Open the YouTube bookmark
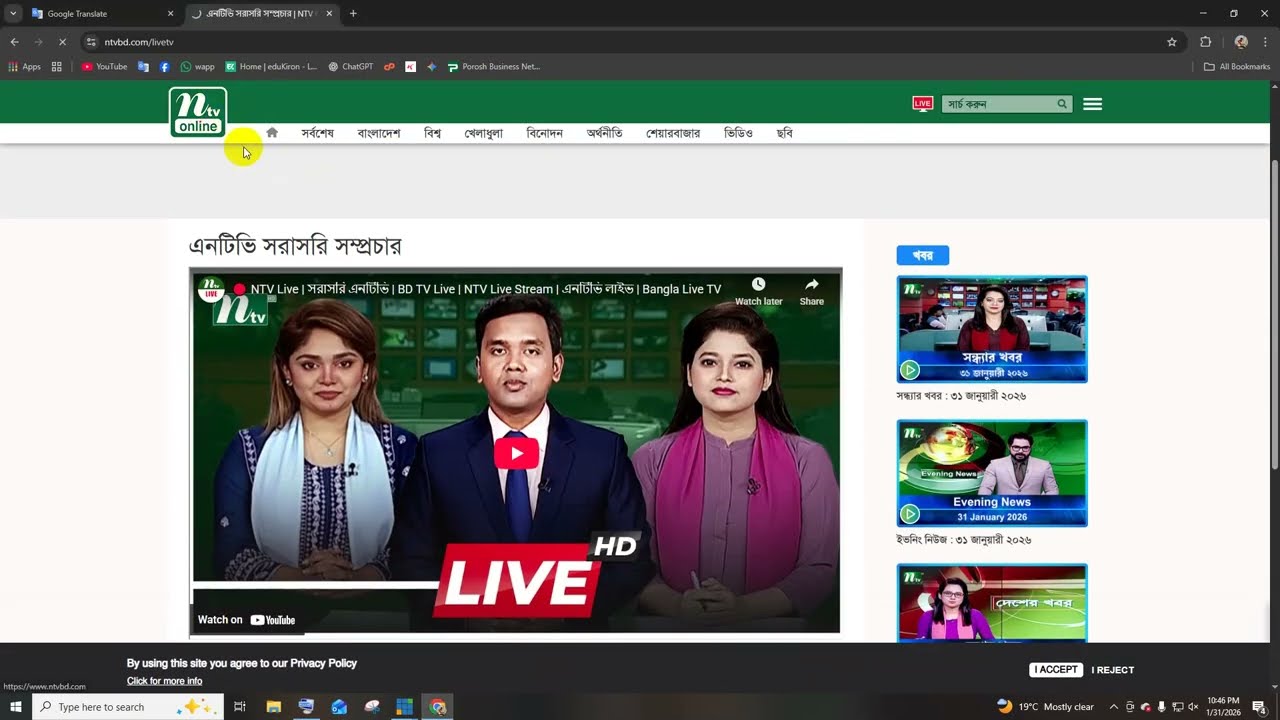The height and width of the screenshot is (720, 1280). point(104,67)
